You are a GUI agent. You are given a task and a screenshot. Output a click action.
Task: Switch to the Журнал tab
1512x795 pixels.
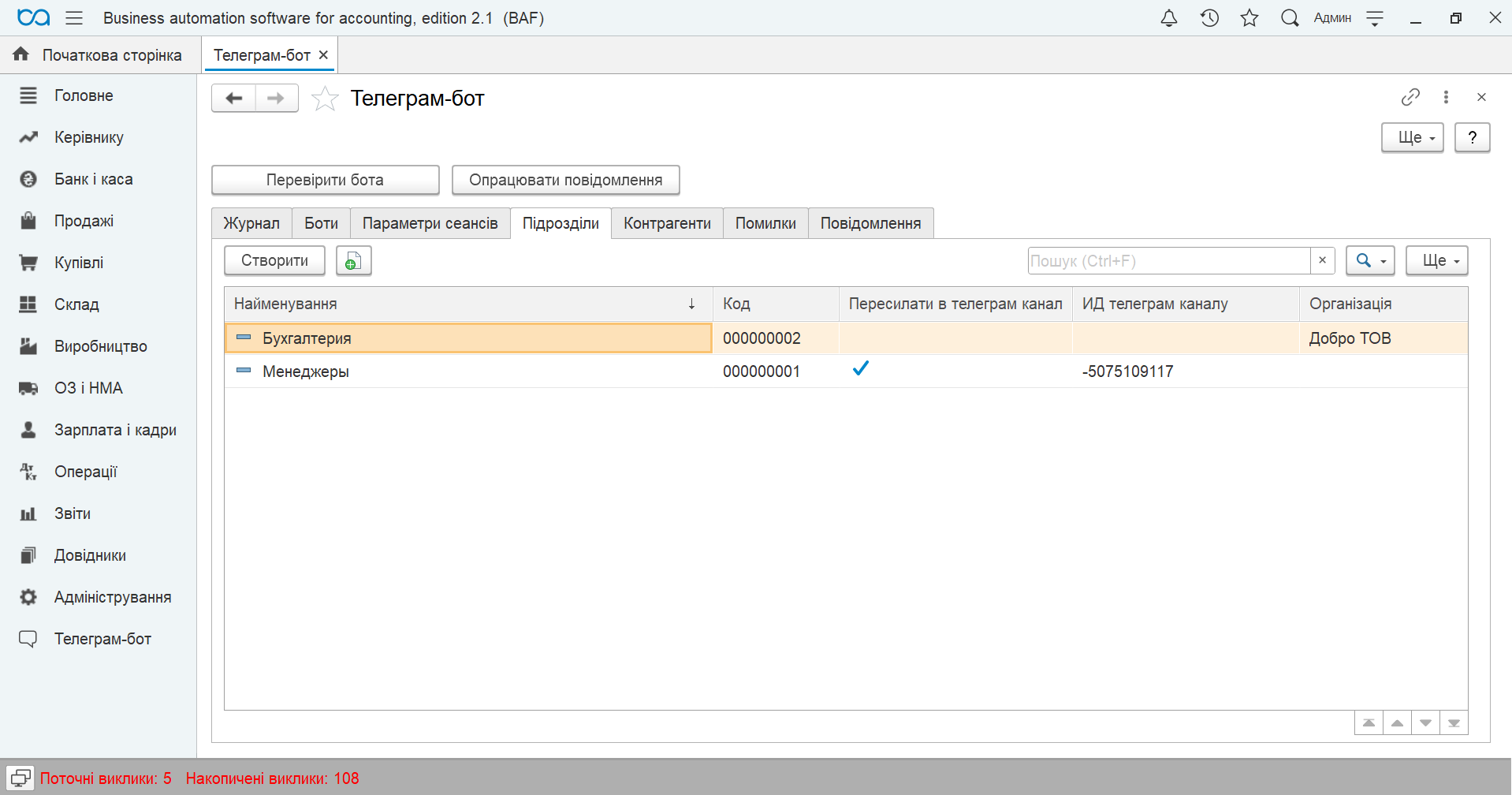pyautogui.click(x=251, y=223)
